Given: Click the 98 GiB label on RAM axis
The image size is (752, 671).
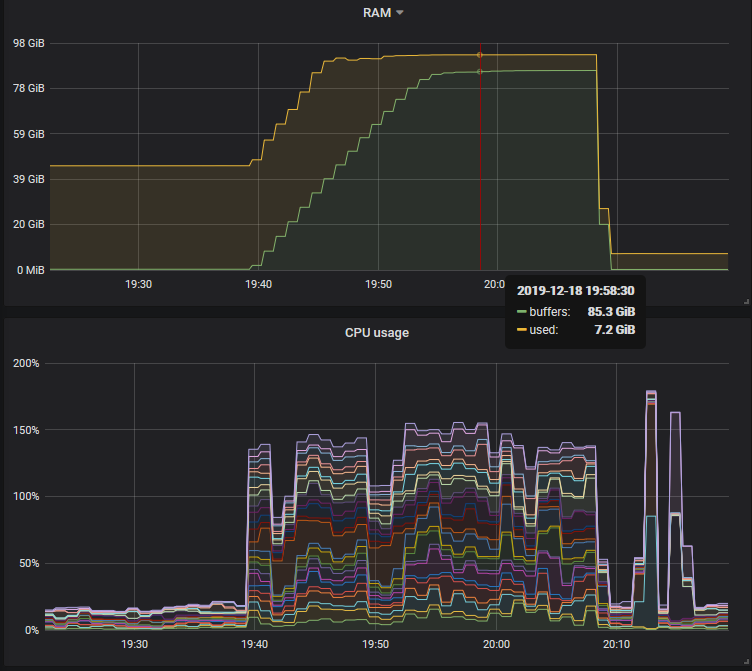Looking at the screenshot, I should [28, 43].
